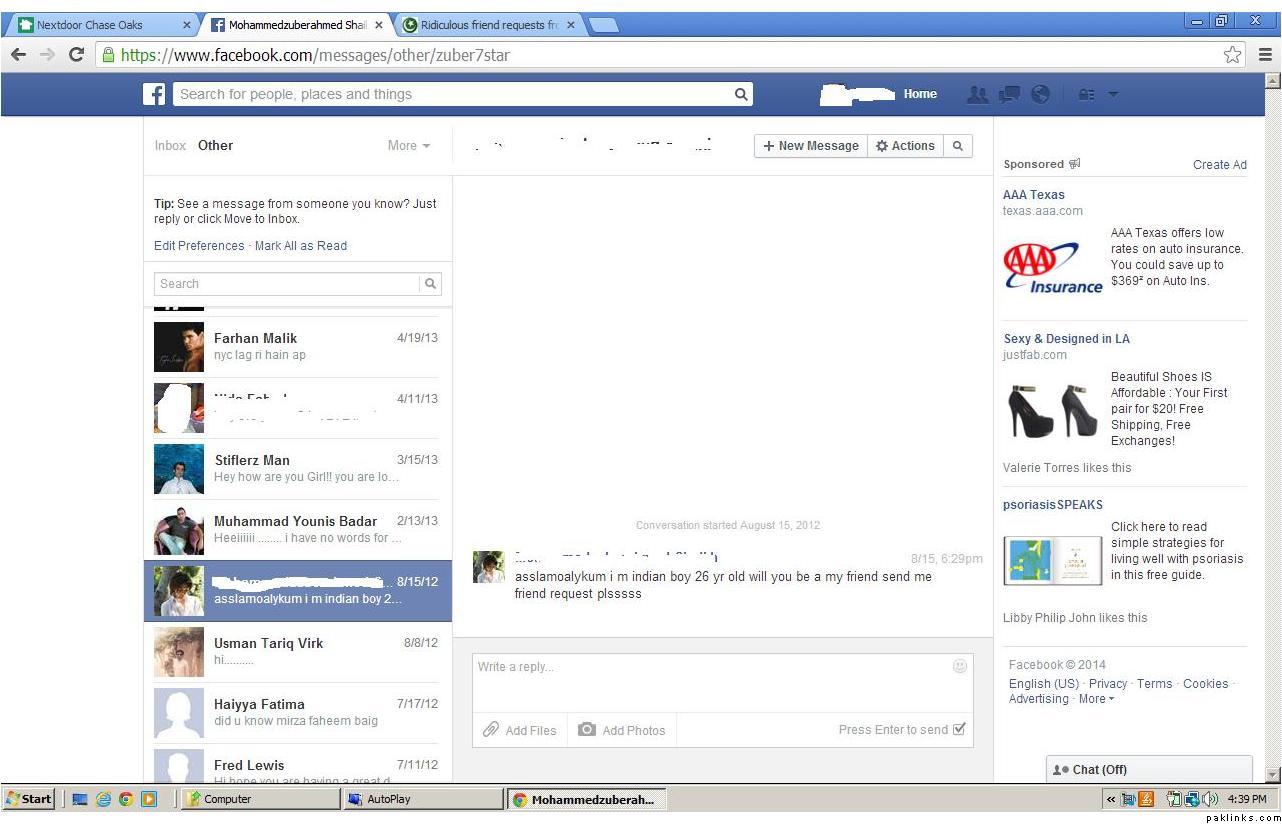Click the conversation search magnifier button
The width and height of the screenshot is (1282, 824).
coord(957,146)
